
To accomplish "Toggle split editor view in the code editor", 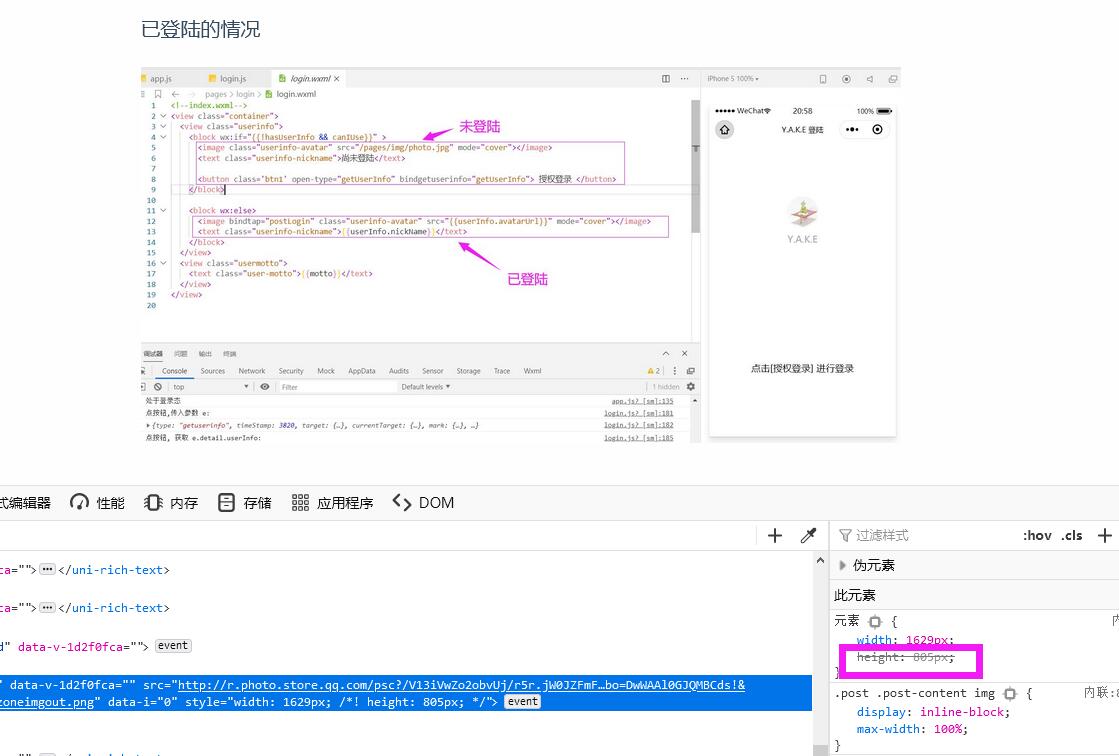I will (x=665, y=77).
